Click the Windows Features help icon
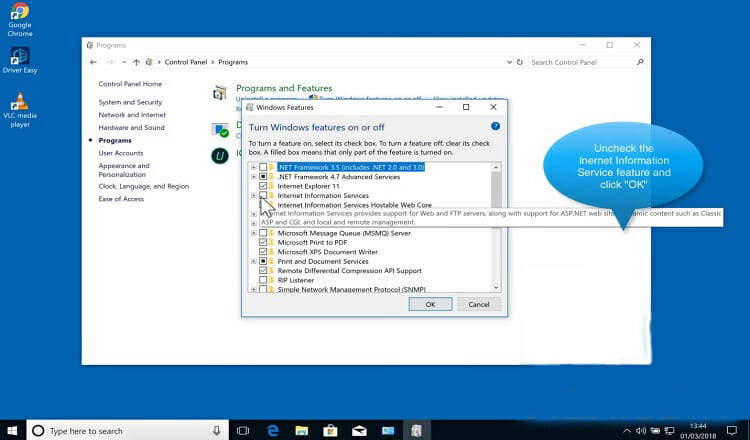The width and height of the screenshot is (750, 440). [x=495, y=126]
